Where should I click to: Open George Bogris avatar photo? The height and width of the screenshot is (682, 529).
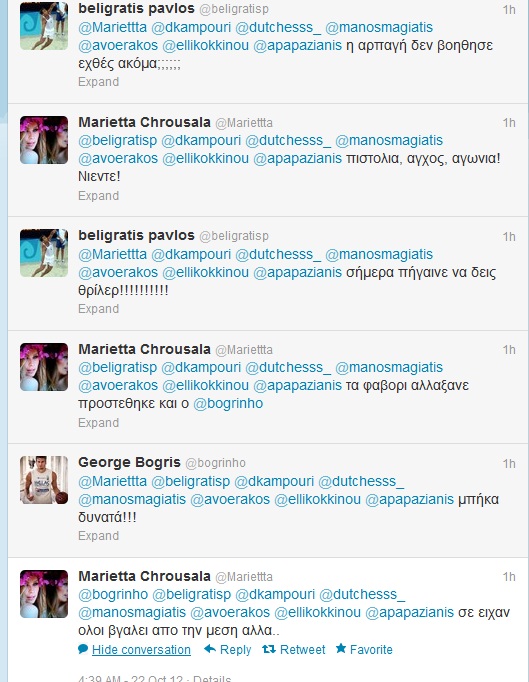coord(44,480)
